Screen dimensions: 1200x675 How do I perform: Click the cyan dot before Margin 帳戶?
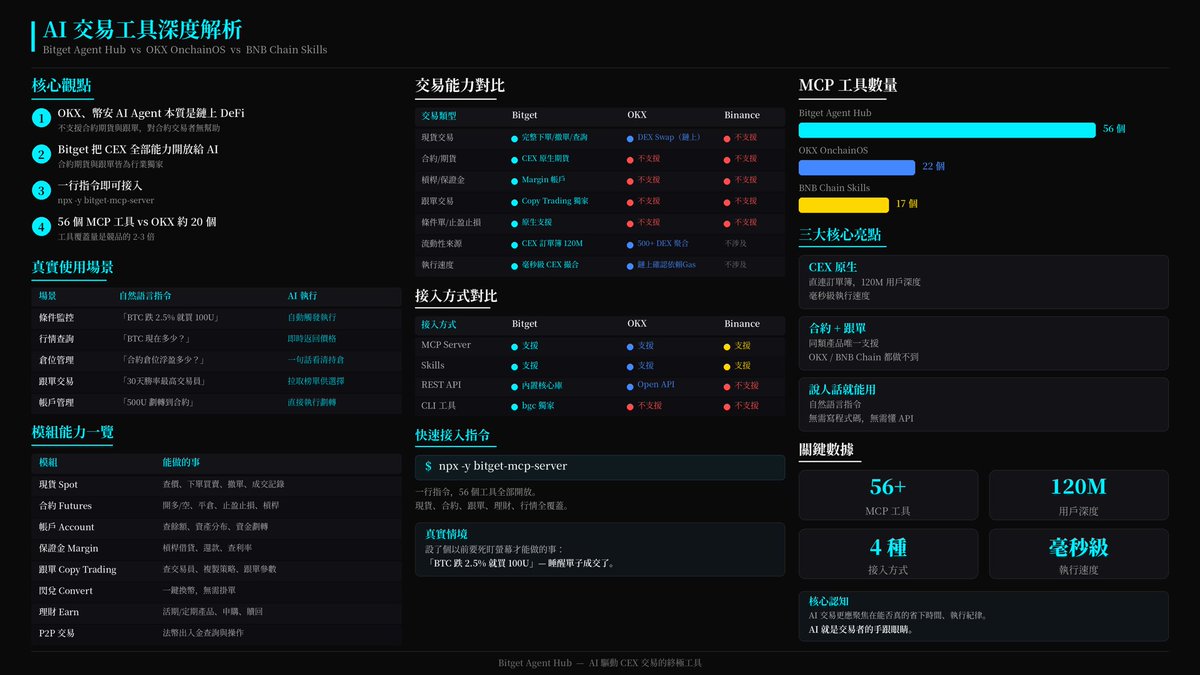[x=515, y=180]
